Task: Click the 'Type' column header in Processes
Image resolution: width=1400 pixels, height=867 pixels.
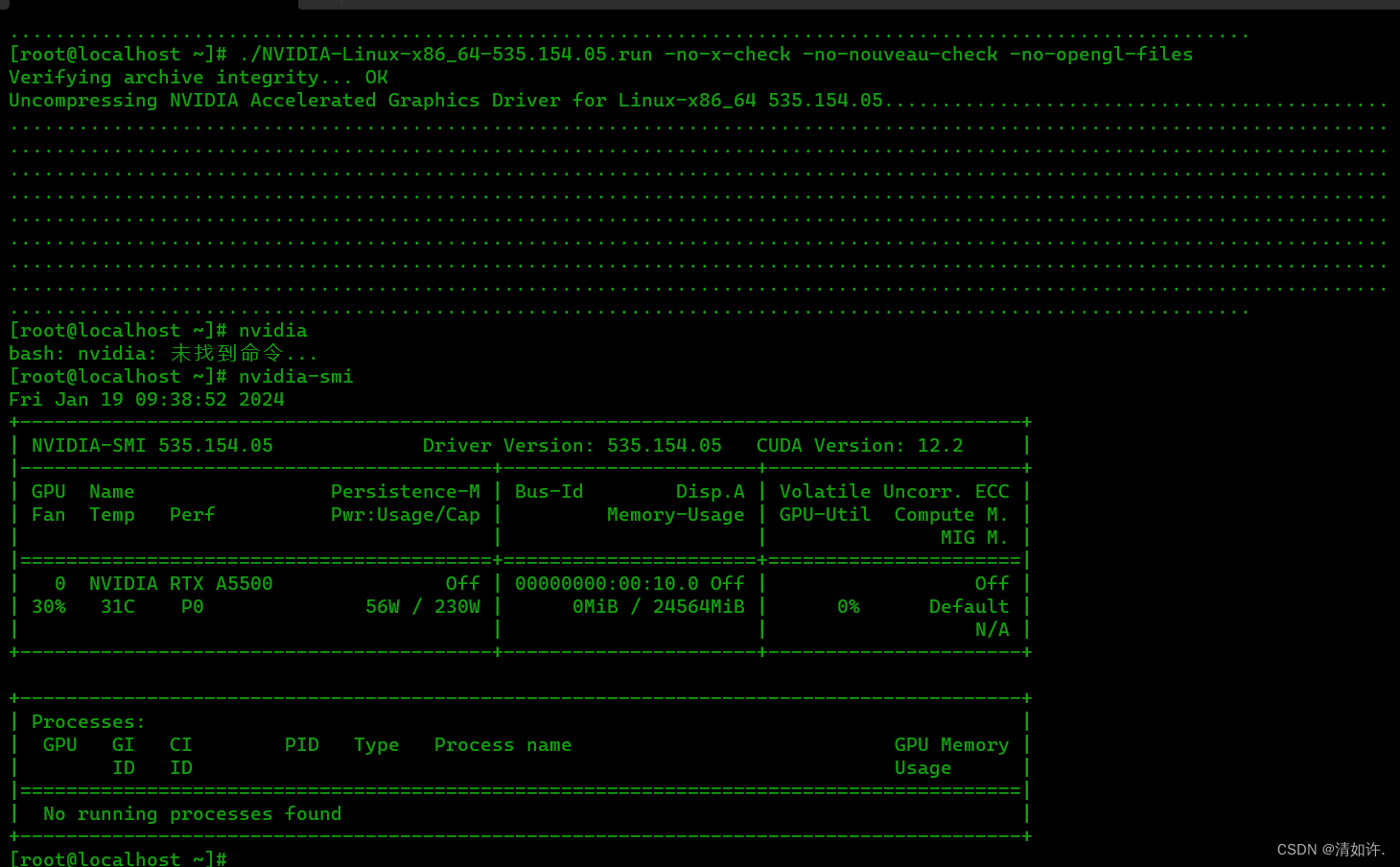Action: click(377, 745)
